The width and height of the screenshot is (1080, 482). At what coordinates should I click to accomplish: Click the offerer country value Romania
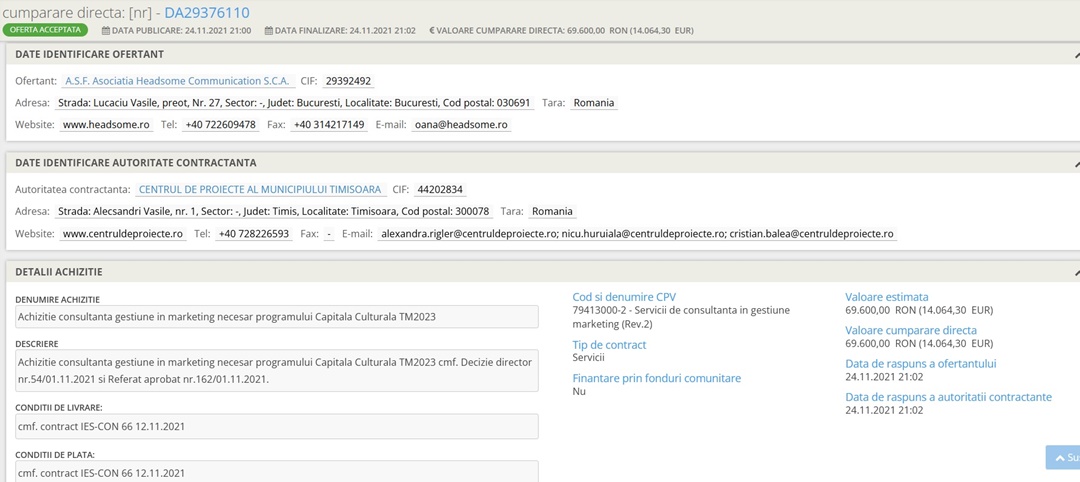[594, 103]
